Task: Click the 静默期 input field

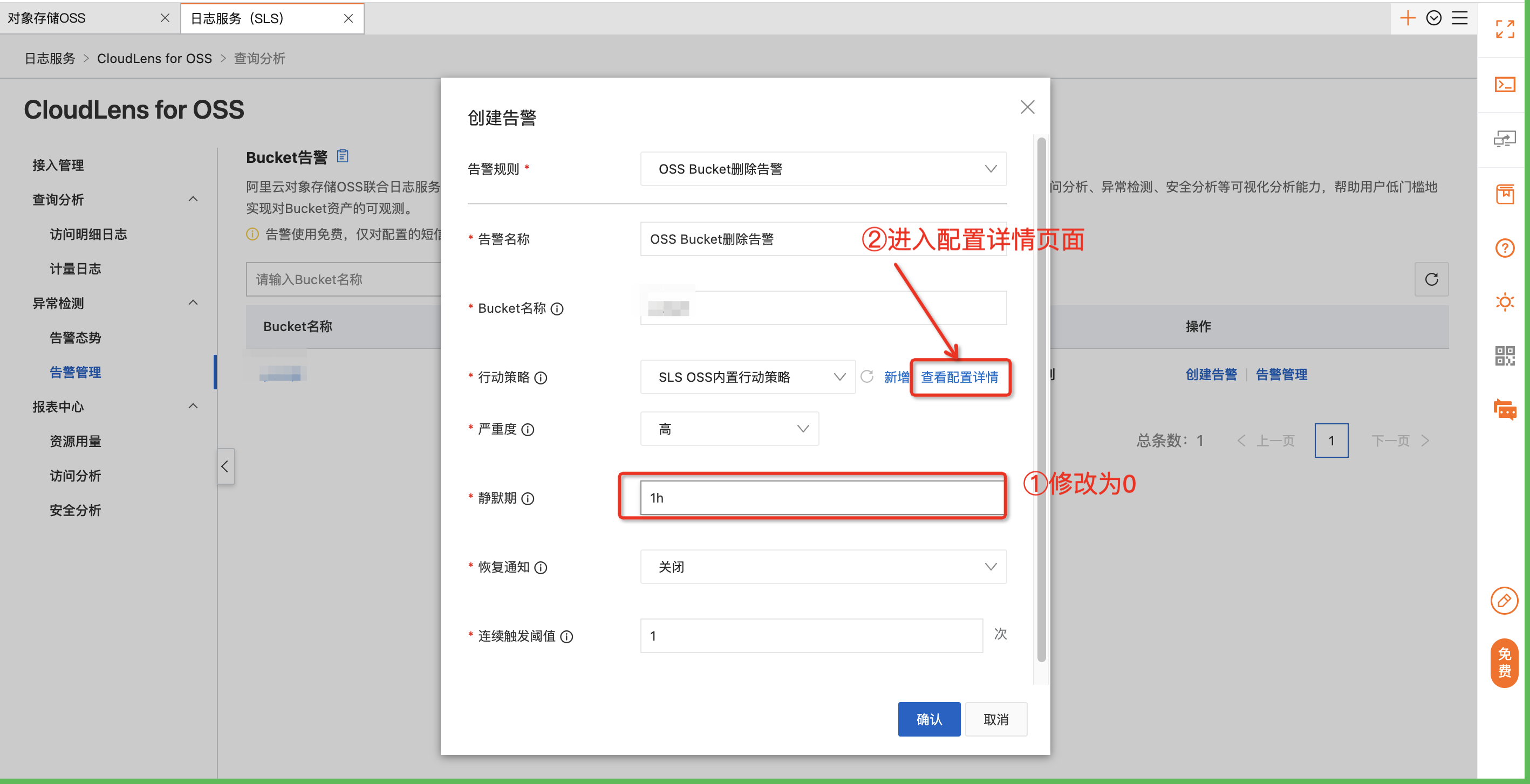Action: 822,498
